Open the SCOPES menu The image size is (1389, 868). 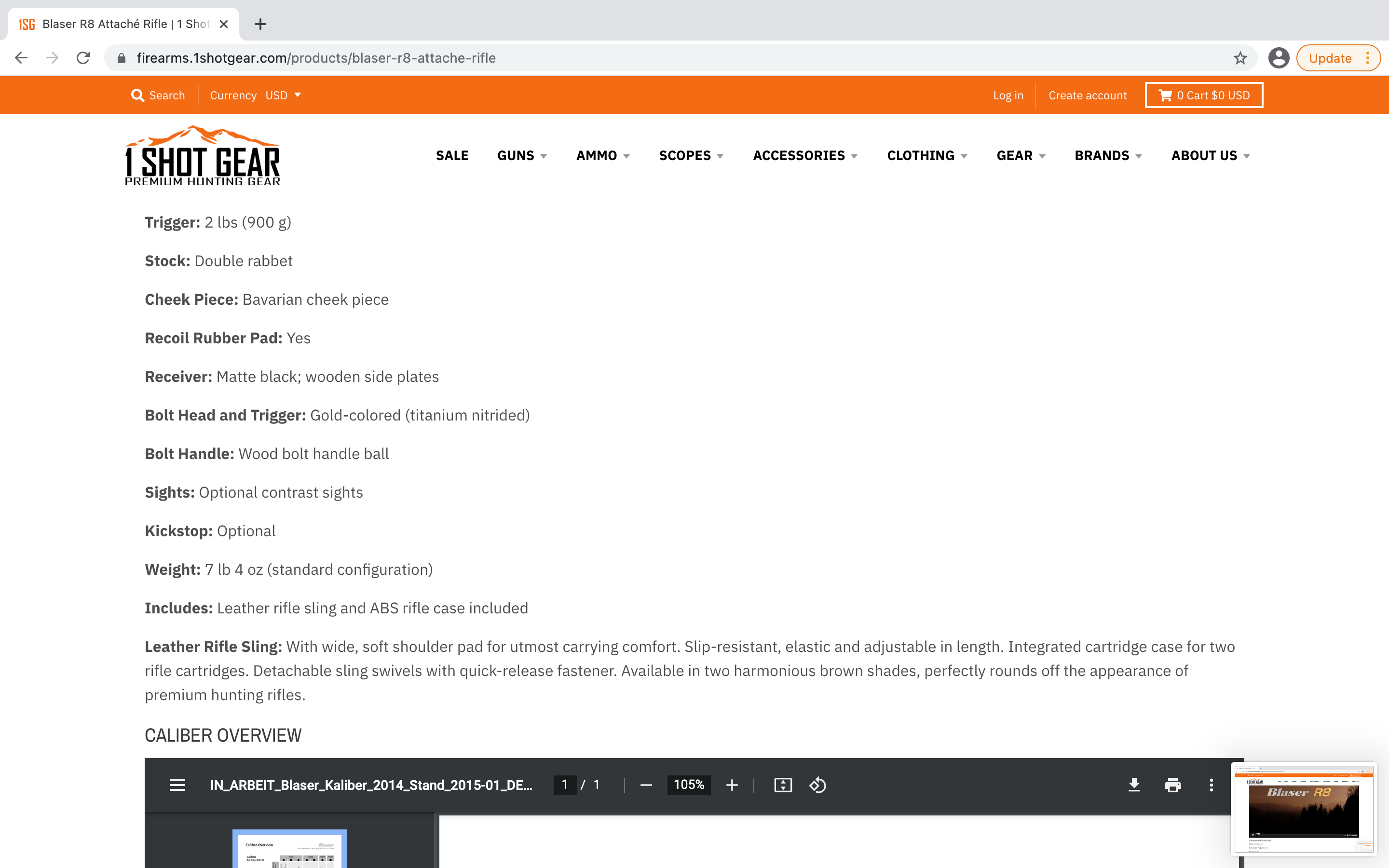click(691, 156)
